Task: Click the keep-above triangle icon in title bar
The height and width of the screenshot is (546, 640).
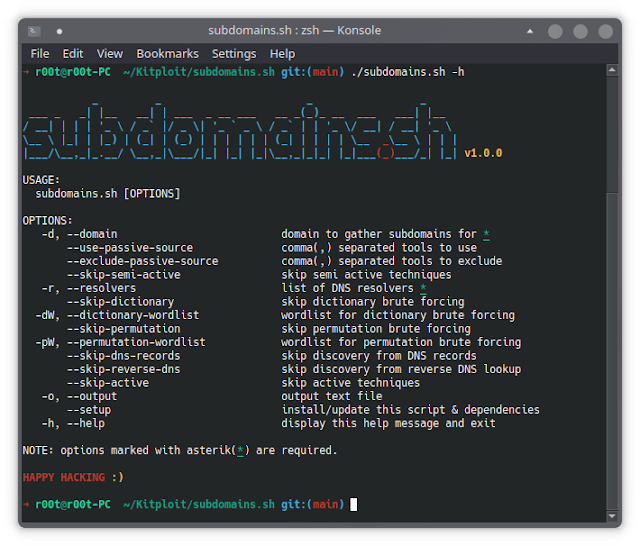Action: (x=530, y=31)
